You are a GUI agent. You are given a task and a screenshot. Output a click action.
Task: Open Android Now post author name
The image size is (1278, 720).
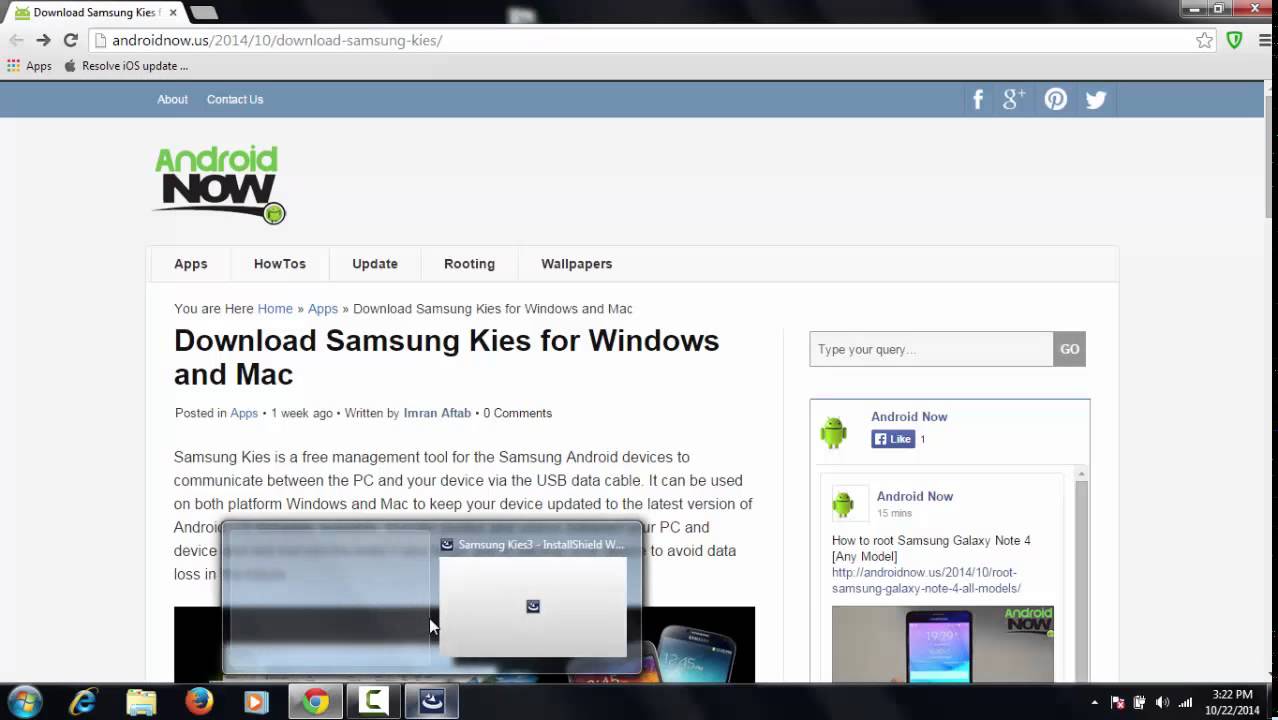(915, 496)
